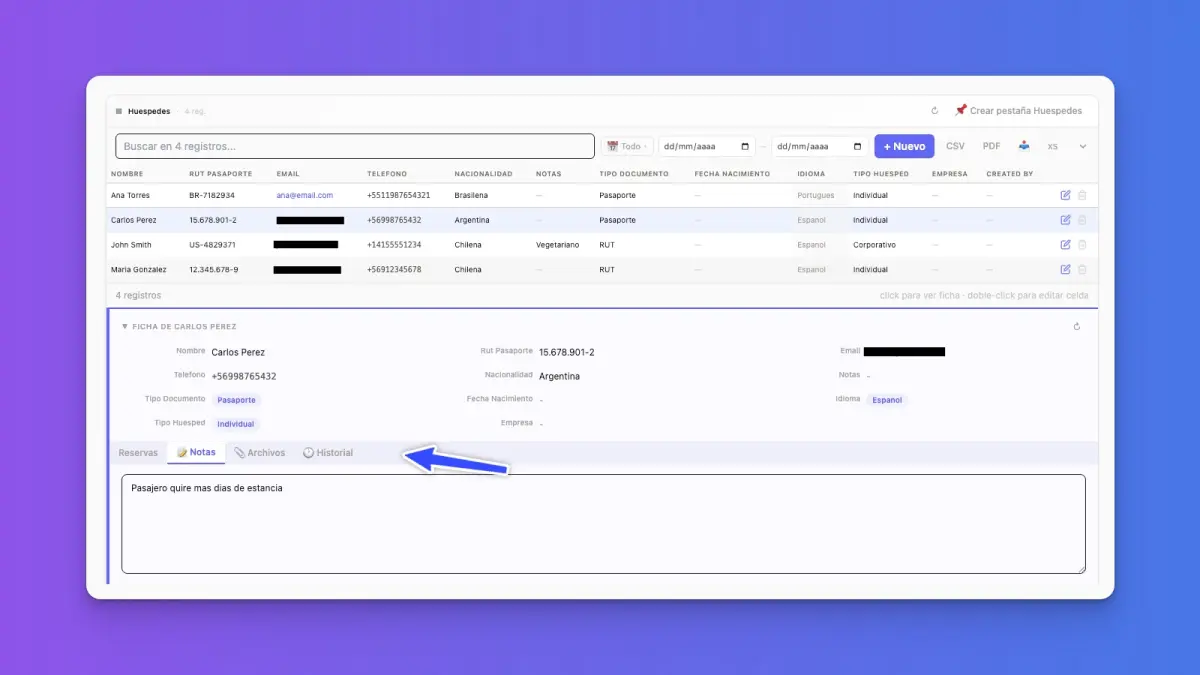Select the Notas tab
1200x675 pixels.
(x=196, y=453)
